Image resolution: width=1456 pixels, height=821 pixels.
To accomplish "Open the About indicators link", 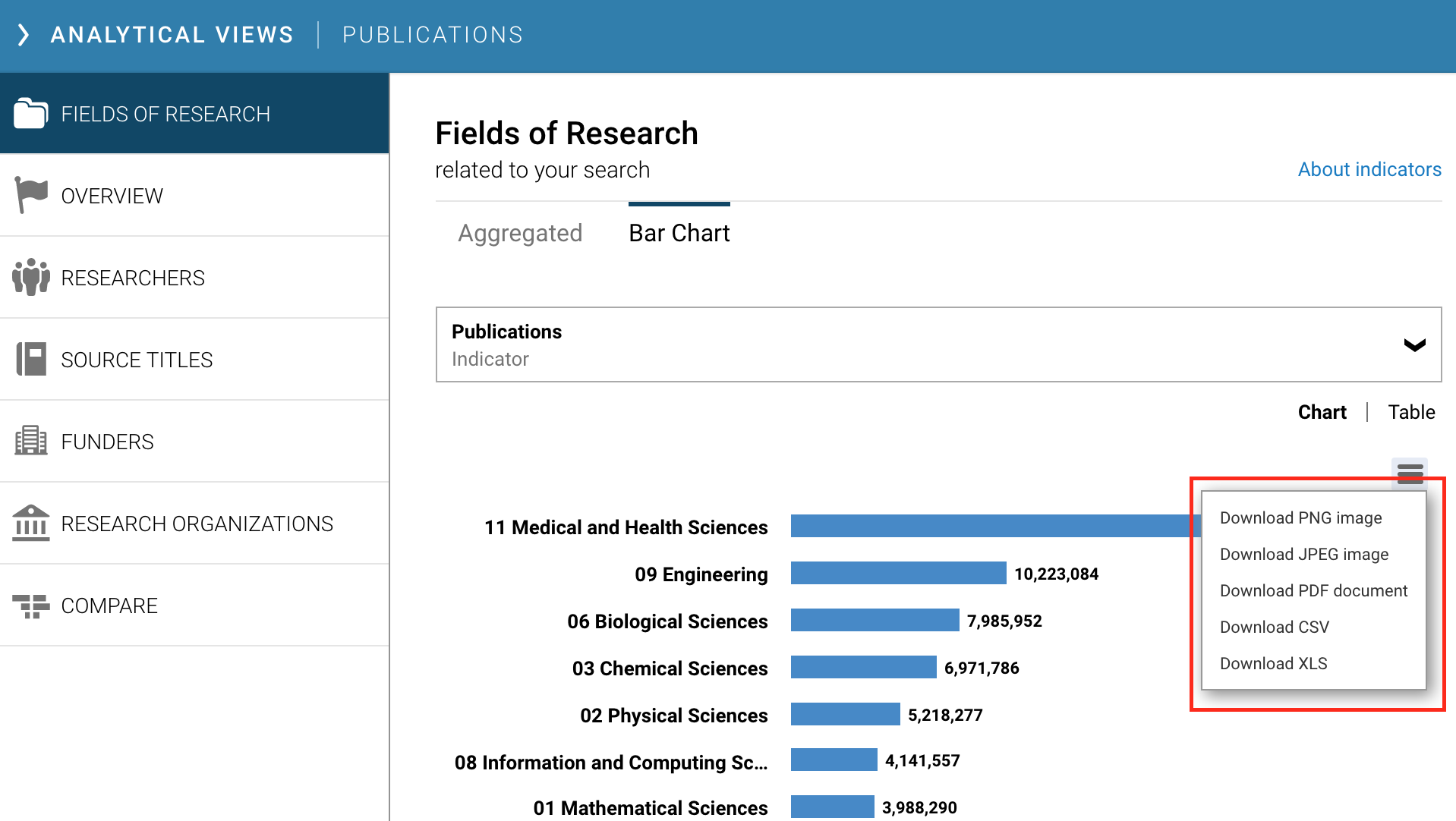I will [x=1369, y=169].
